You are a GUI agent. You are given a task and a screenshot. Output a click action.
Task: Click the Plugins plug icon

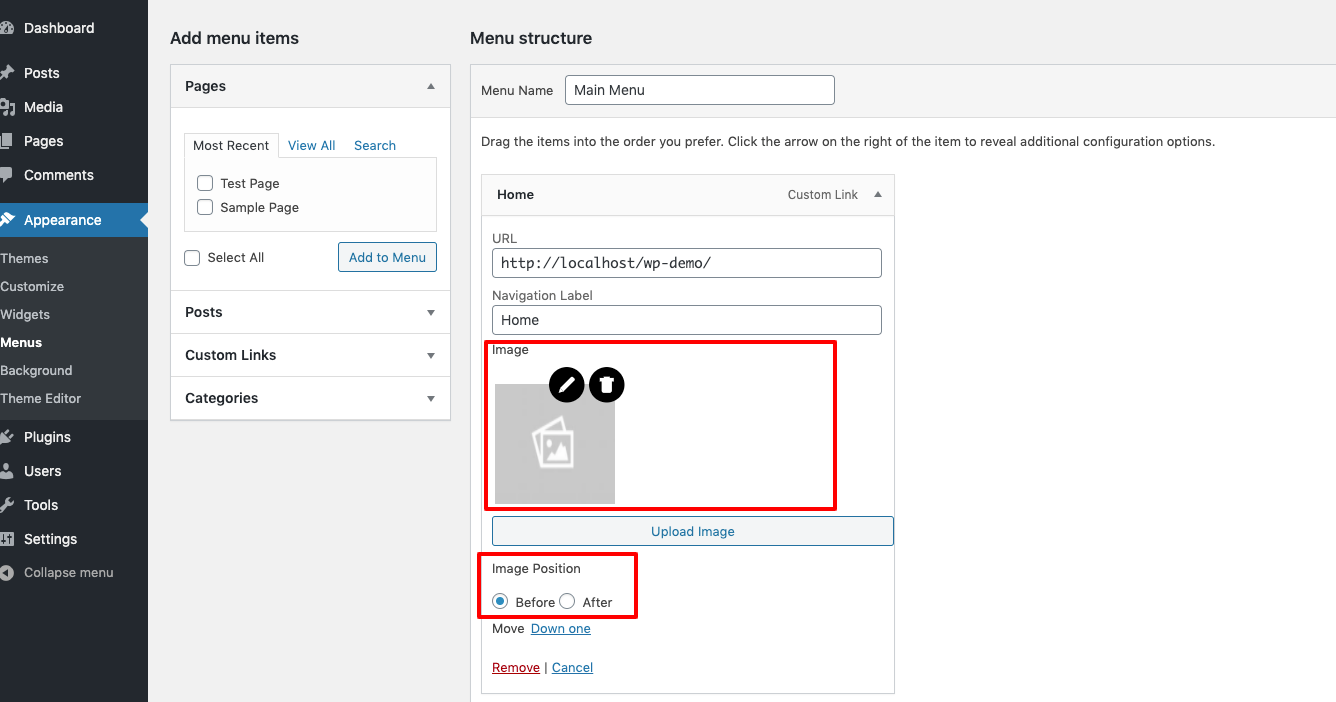pos(6,437)
